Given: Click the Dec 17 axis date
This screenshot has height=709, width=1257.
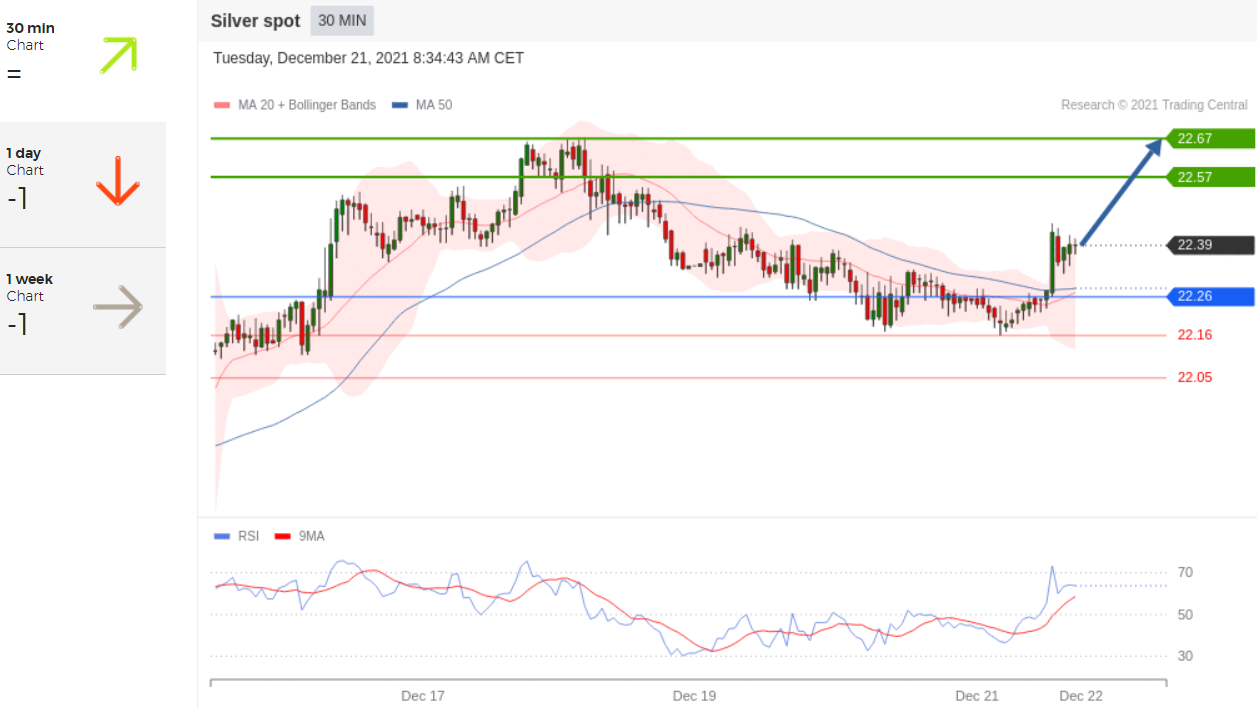Looking at the screenshot, I should click(422, 696).
